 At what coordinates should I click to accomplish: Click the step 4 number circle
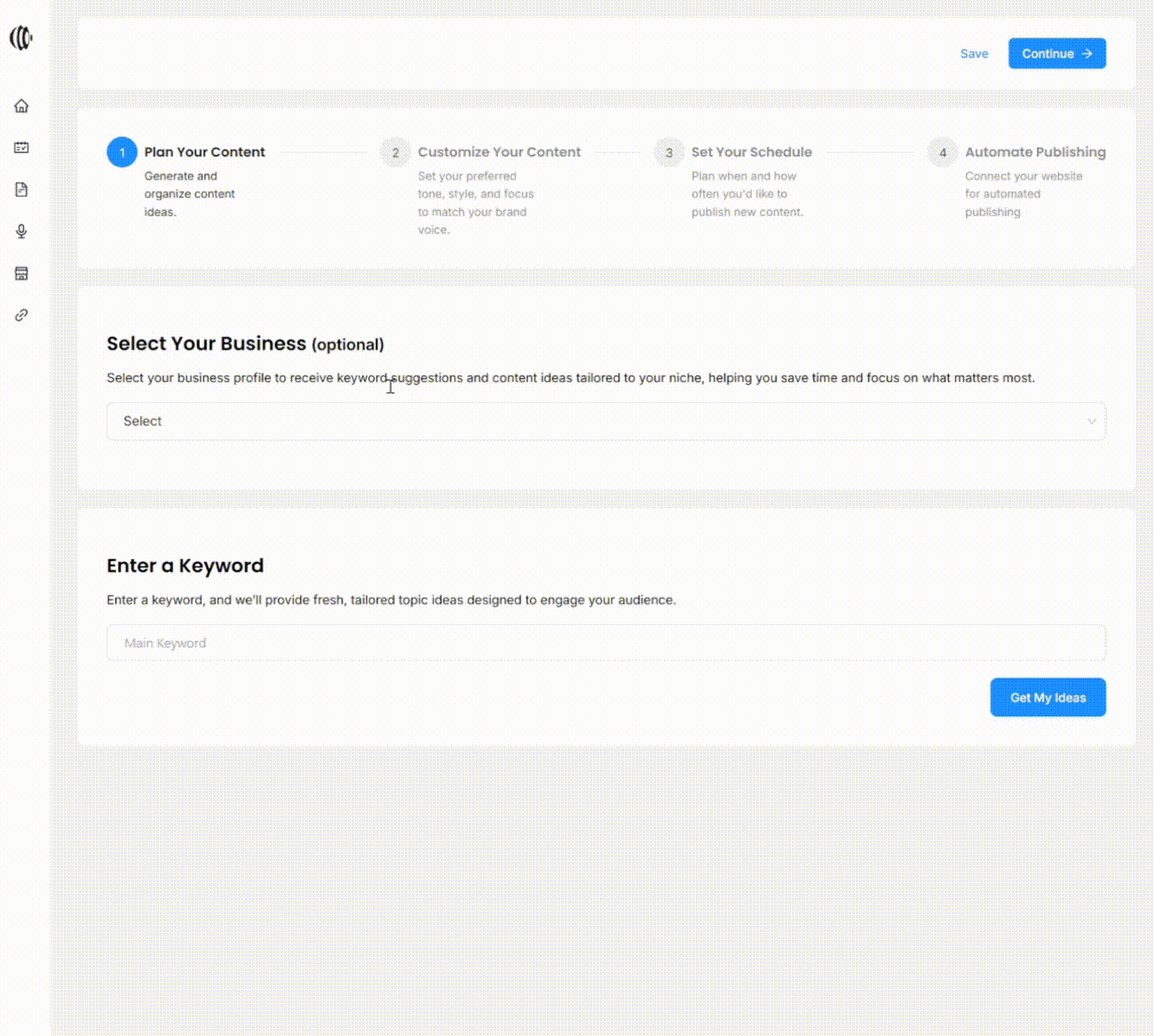click(943, 153)
